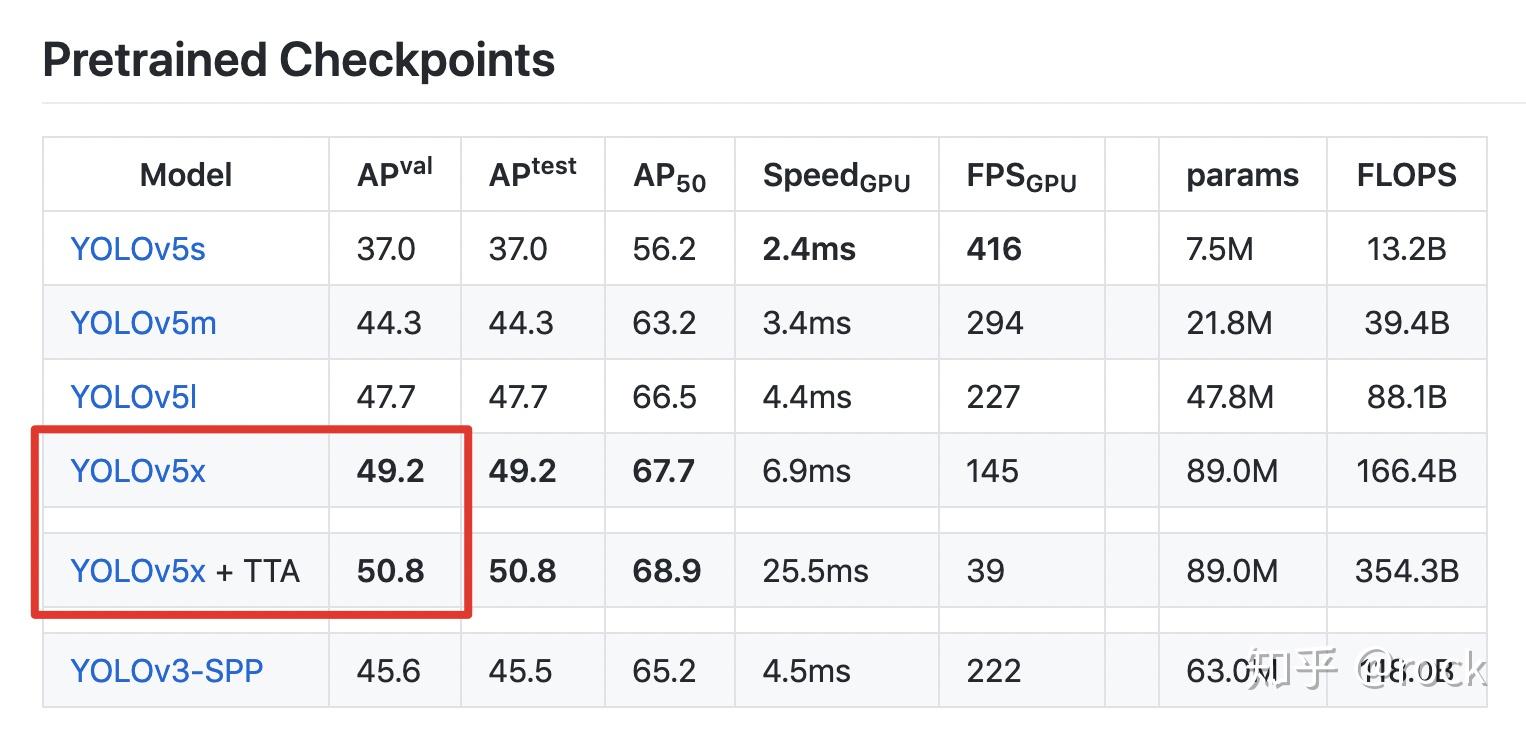Select the Model column header
This screenshot has height=732, width=1526.
click(x=186, y=175)
